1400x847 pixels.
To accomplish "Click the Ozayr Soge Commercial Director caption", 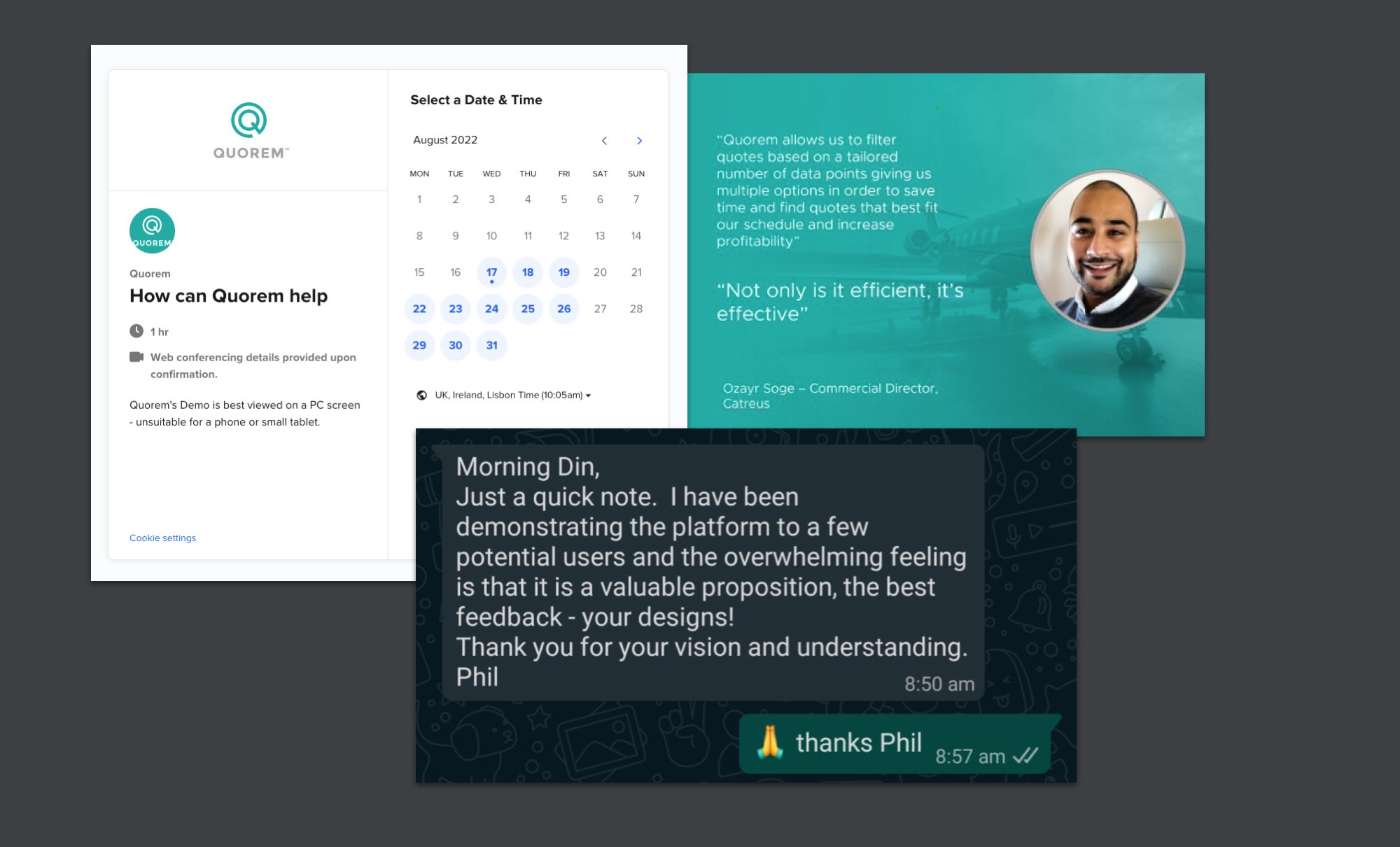I will coord(830,395).
